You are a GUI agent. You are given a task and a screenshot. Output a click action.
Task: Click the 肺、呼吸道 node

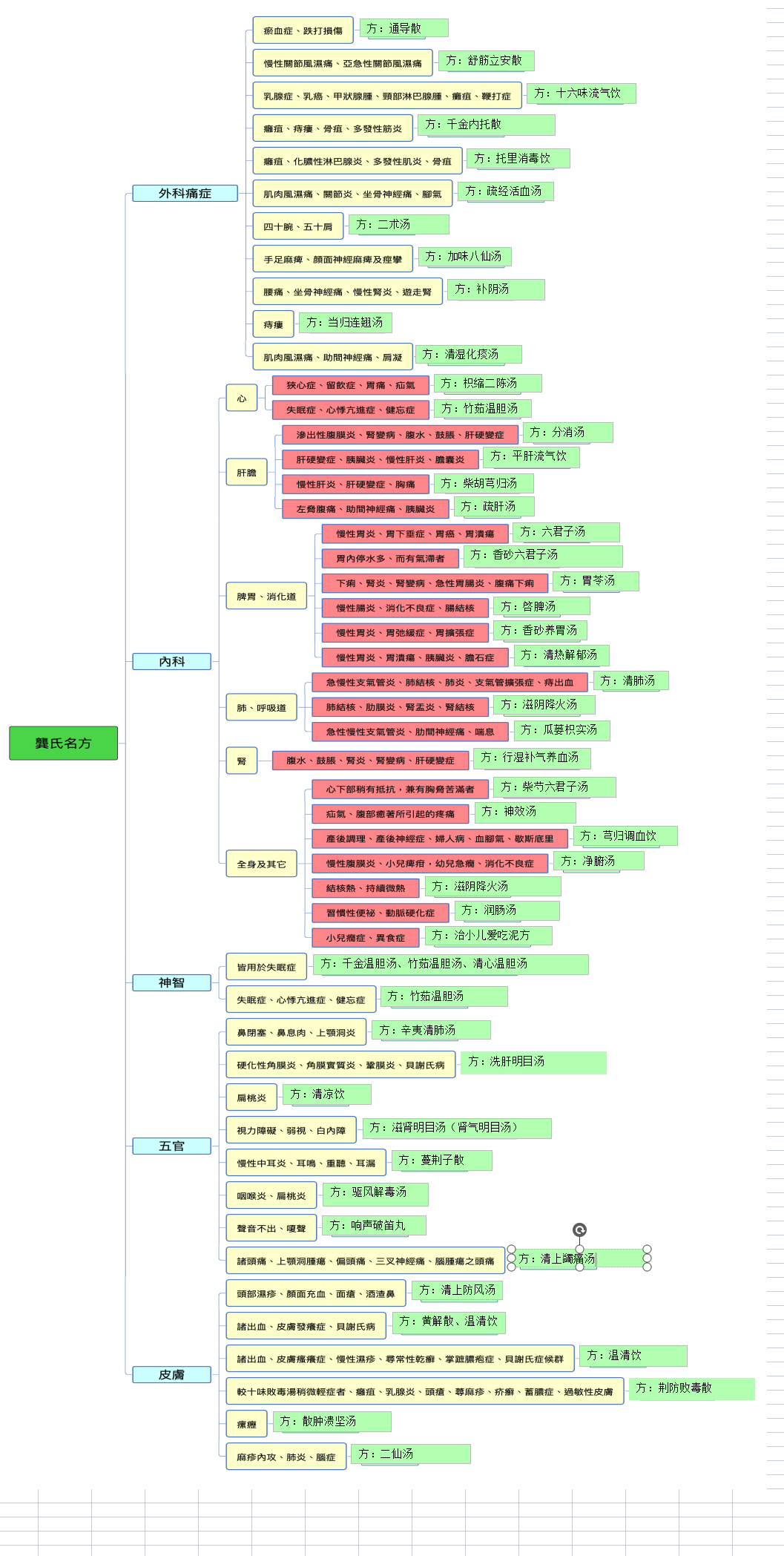(262, 707)
